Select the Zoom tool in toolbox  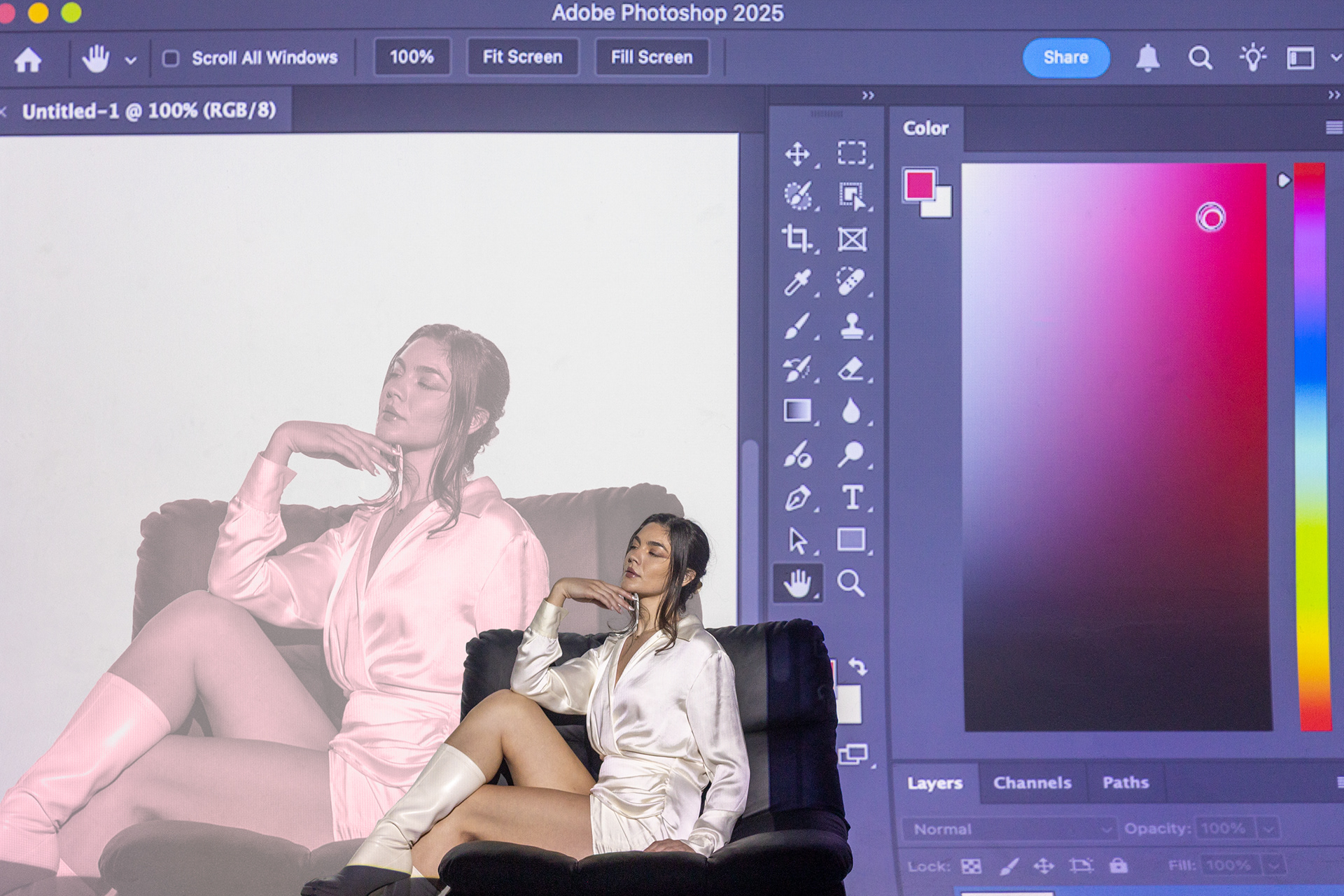coord(850,583)
